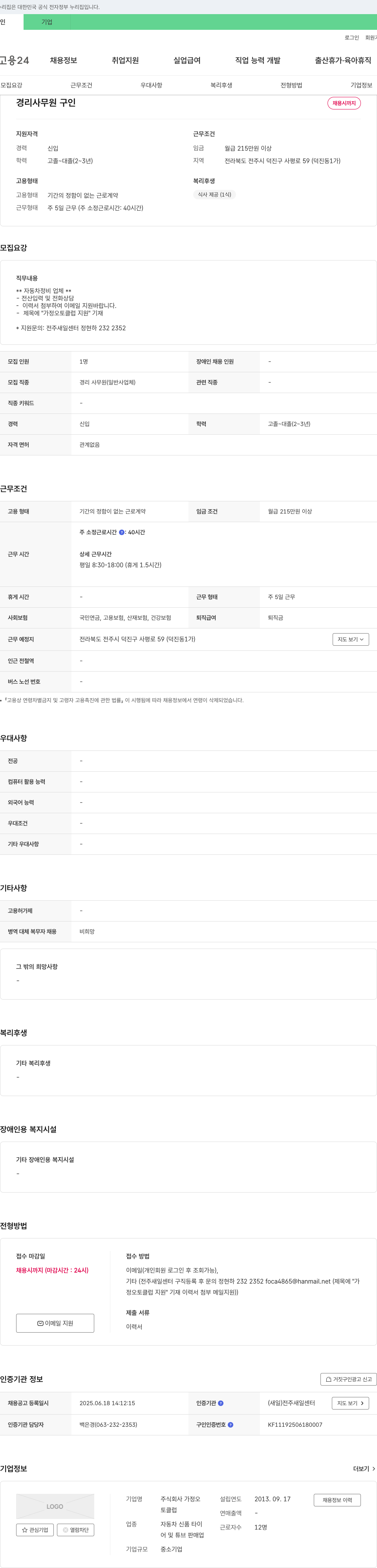Expand 지도 보기 dropdown for 근무 예정지
Image resolution: width=377 pixels, height=1568 pixels.
pyautogui.click(x=351, y=639)
